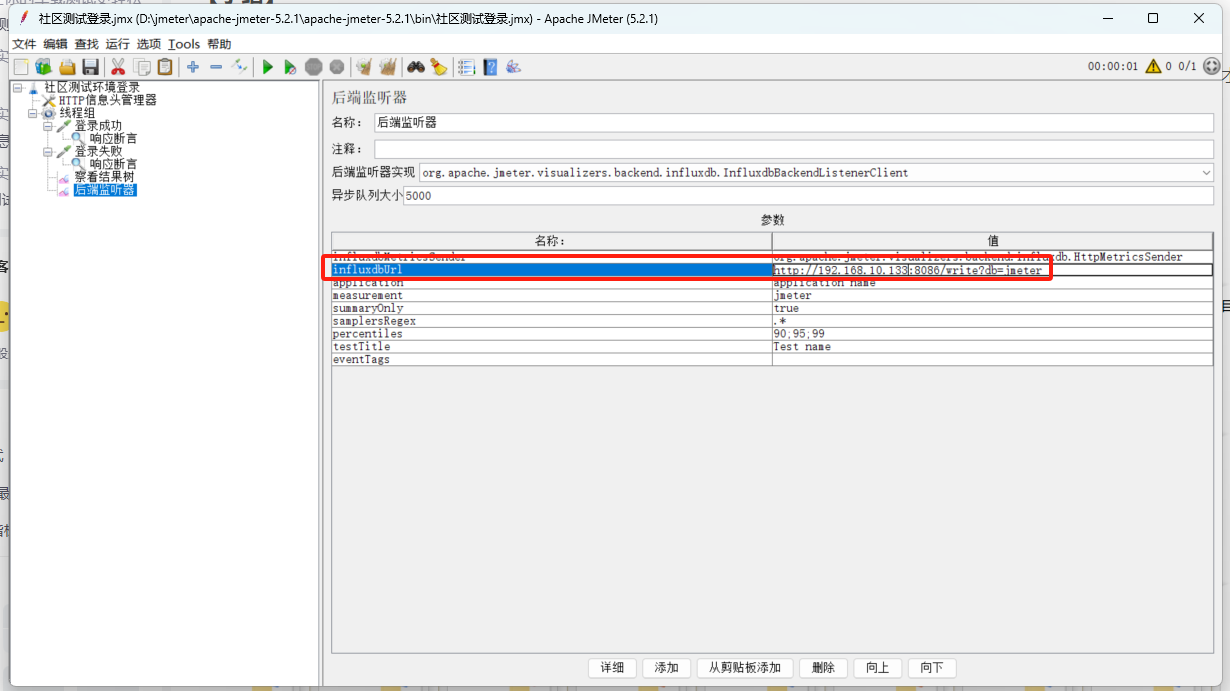Click the 从剪贴板添加 button
This screenshot has width=1230, height=691.
pyautogui.click(x=745, y=668)
